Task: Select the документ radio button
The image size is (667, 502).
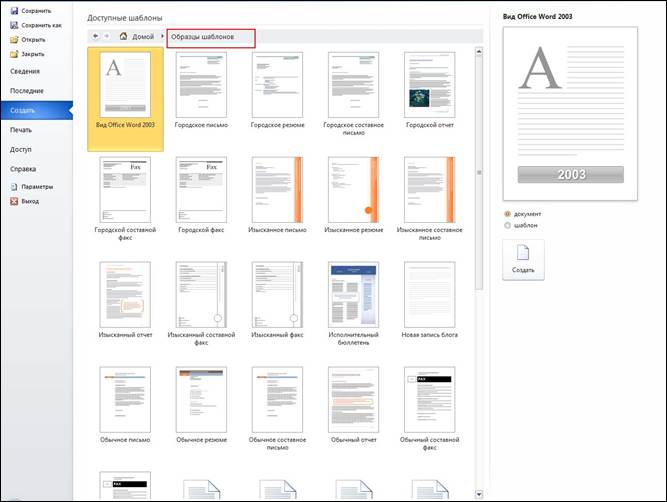Action: [x=507, y=214]
